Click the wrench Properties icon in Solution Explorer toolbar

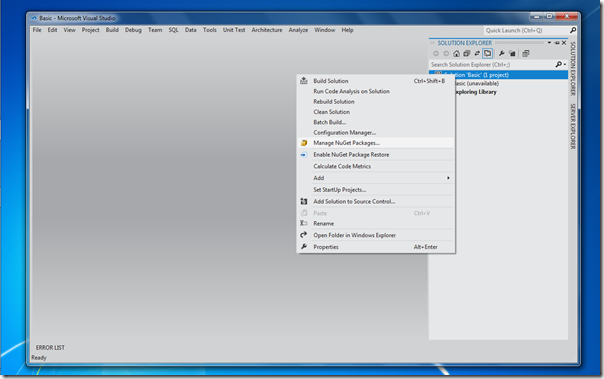coord(502,54)
